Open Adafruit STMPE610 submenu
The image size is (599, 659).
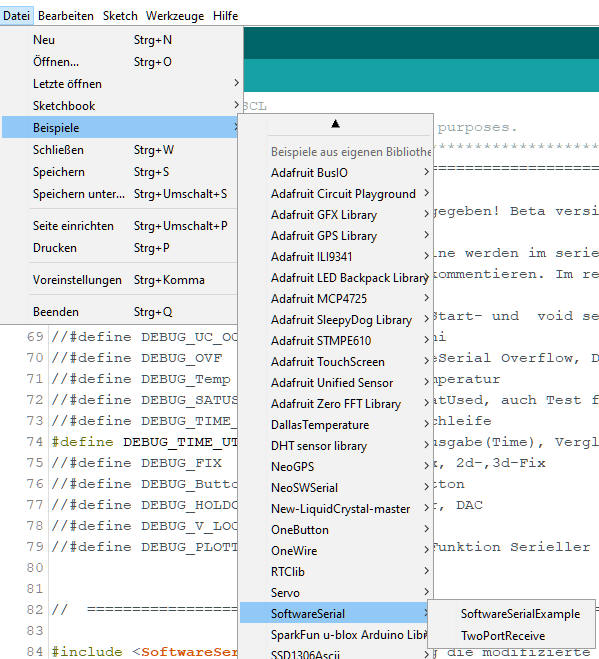point(336,340)
